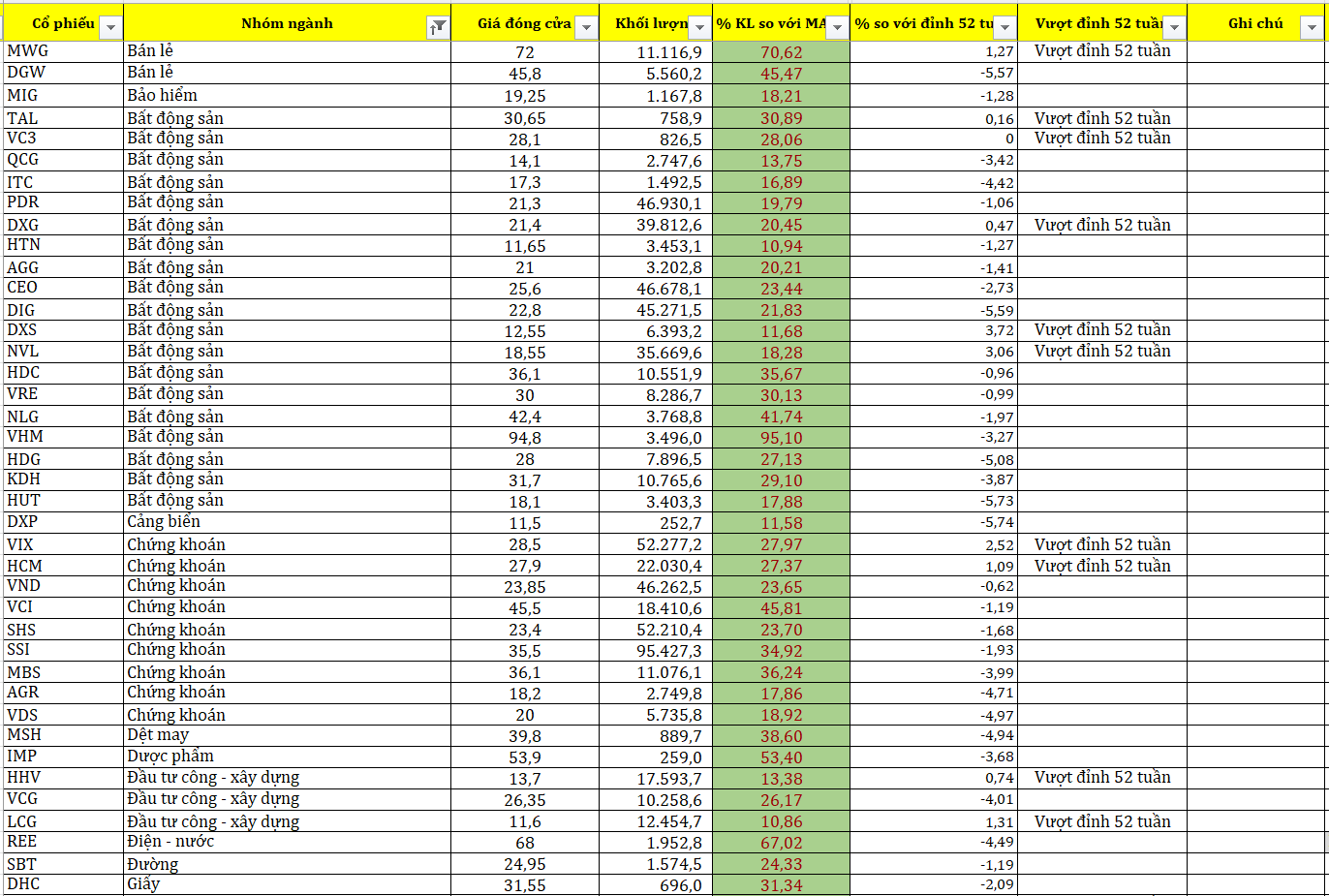Screen dimensions: 1329x896
Task: Click -5,59 in the DIG row
Action: 934,310
